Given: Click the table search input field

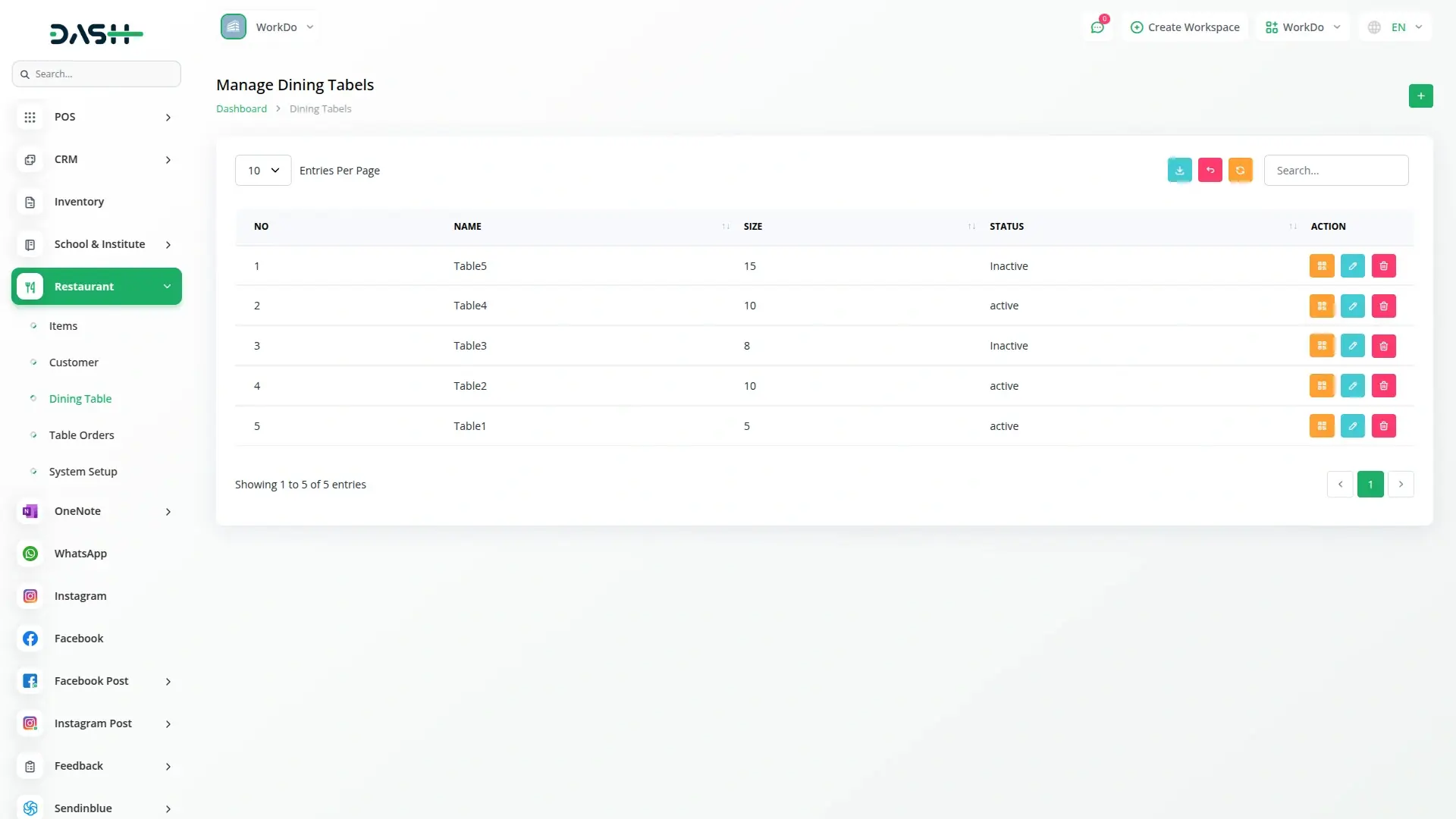Looking at the screenshot, I should coord(1335,171).
